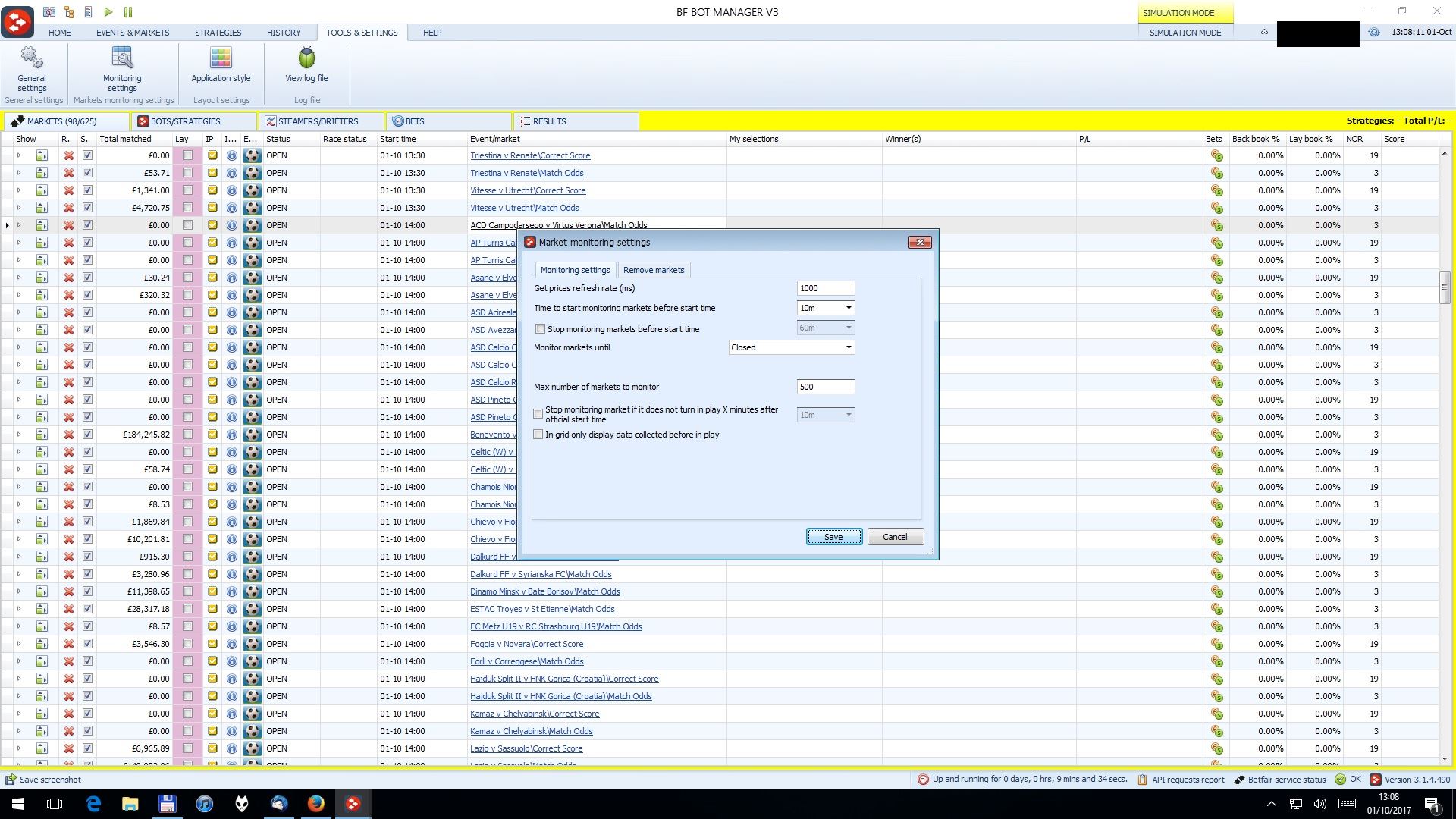This screenshot has height=819, width=1456.
Task: Open the HISTORY ribbon tab
Action: point(284,33)
